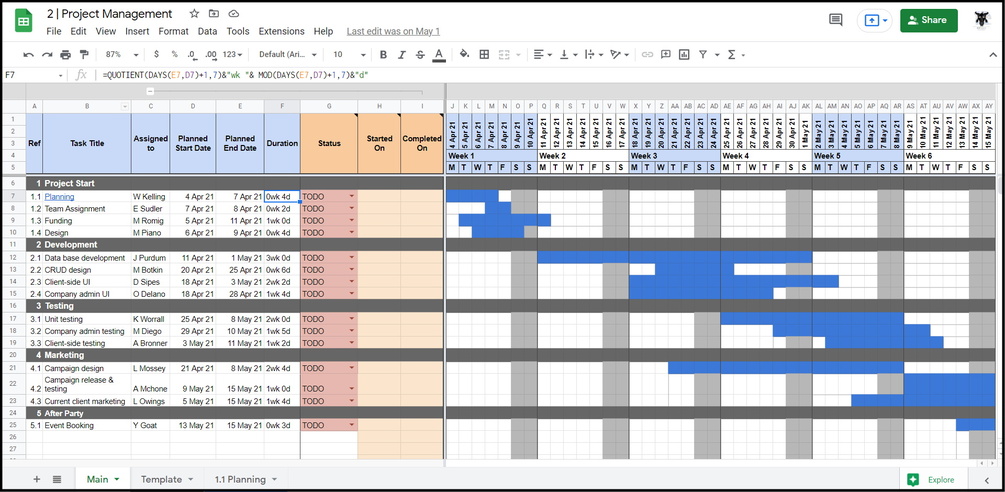This screenshot has width=1005, height=492.
Task: Open the fill color bucket
Action: click(x=465, y=54)
